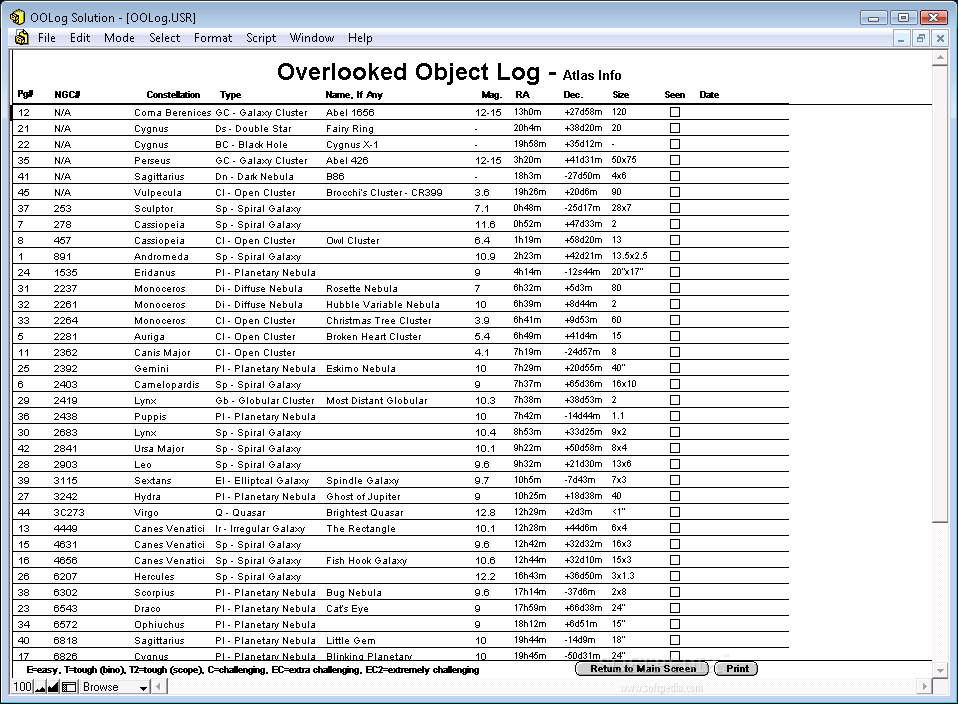Click Brocchi's Cluster - CR399 name
The image size is (958, 704).
[384, 192]
